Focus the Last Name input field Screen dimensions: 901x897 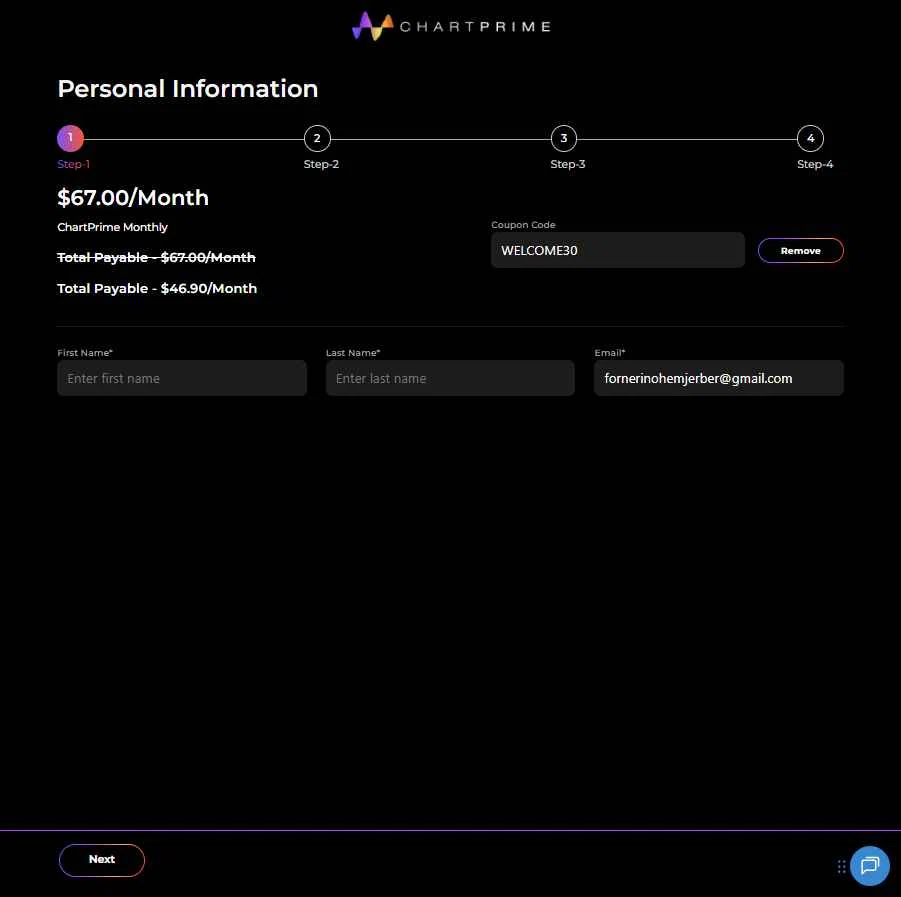(x=450, y=378)
